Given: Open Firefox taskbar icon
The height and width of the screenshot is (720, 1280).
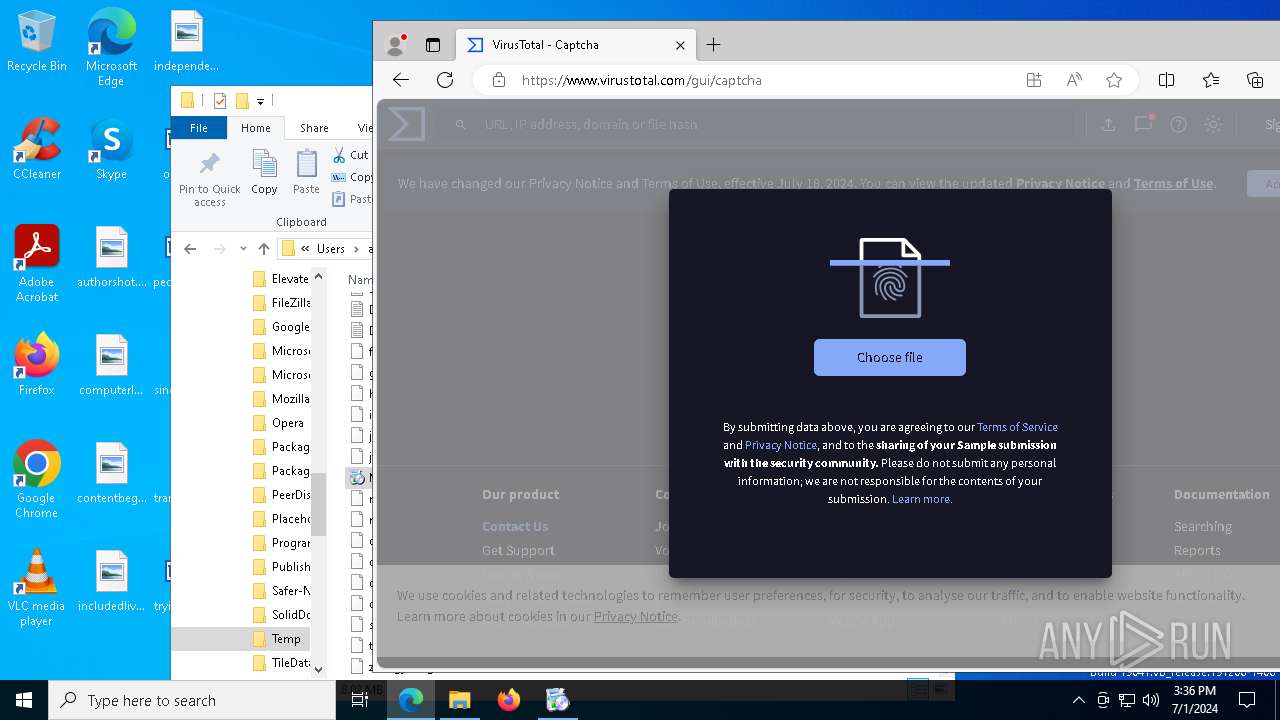Looking at the screenshot, I should tap(508, 700).
